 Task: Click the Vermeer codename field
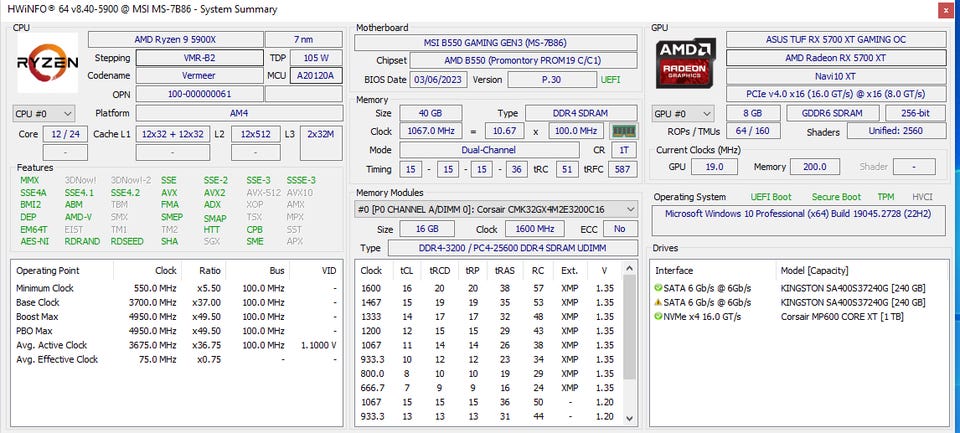tap(200, 76)
